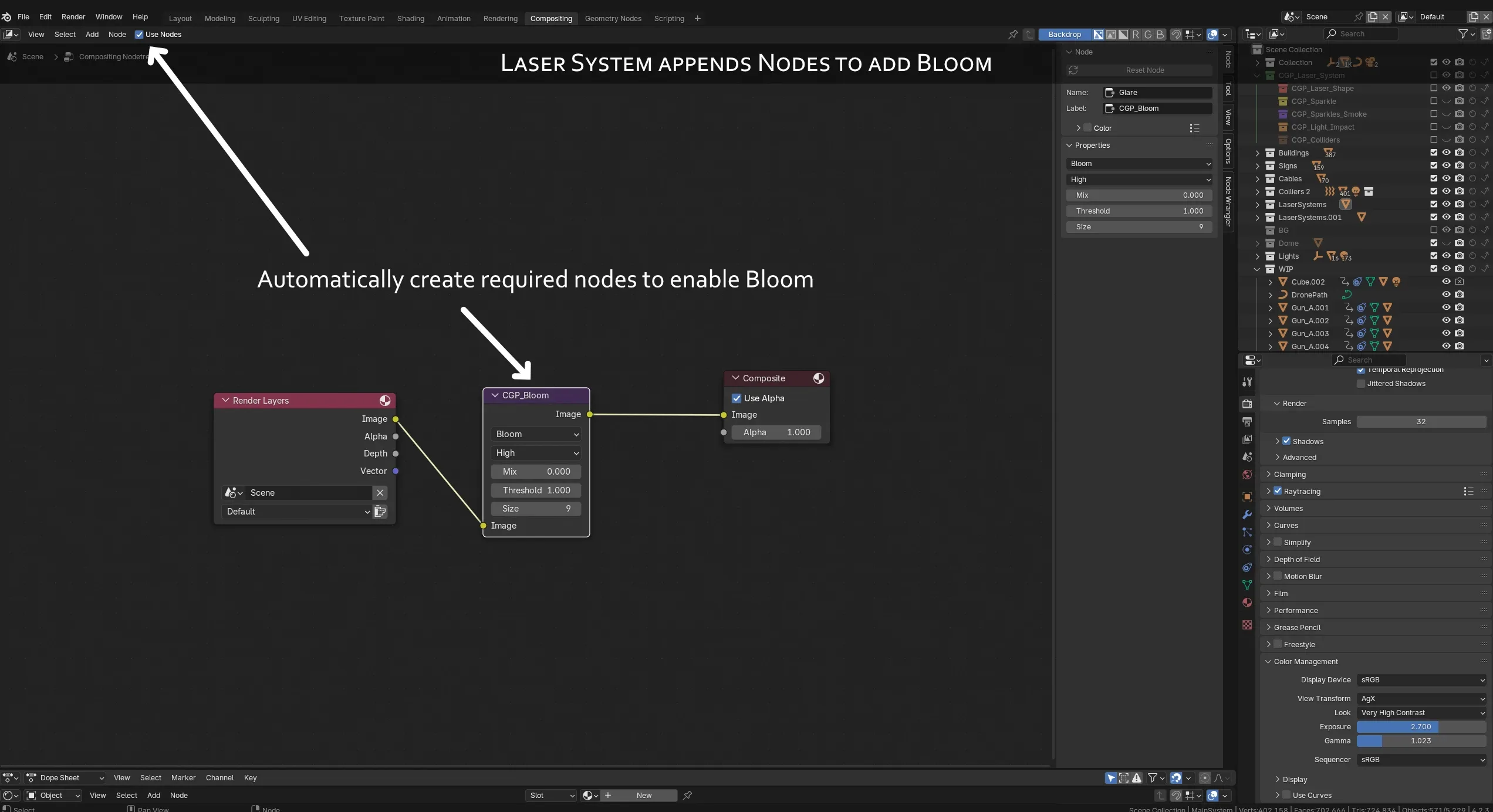Open the Texture Properties checkerboard icon
Screen dimensions: 1493x812
[1247, 625]
